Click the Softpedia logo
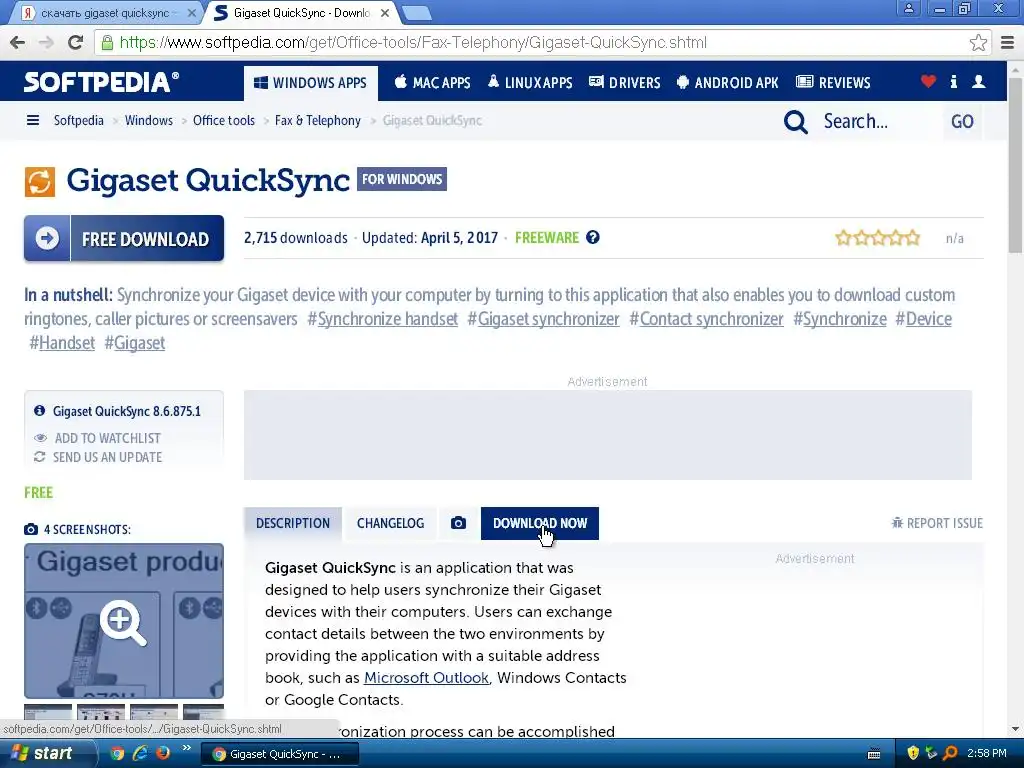 (x=101, y=82)
